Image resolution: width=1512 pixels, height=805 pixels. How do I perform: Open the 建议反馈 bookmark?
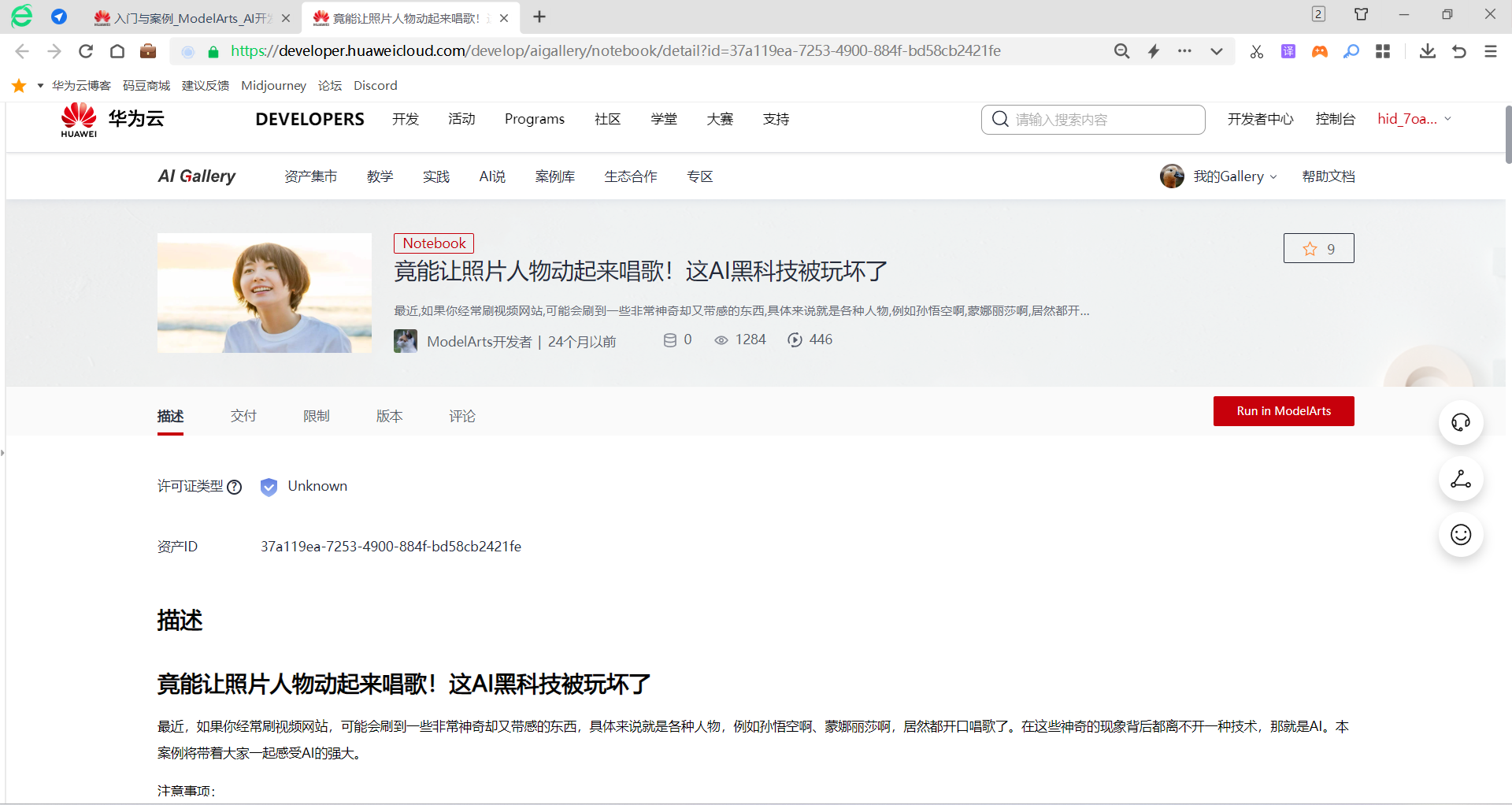[x=206, y=86]
